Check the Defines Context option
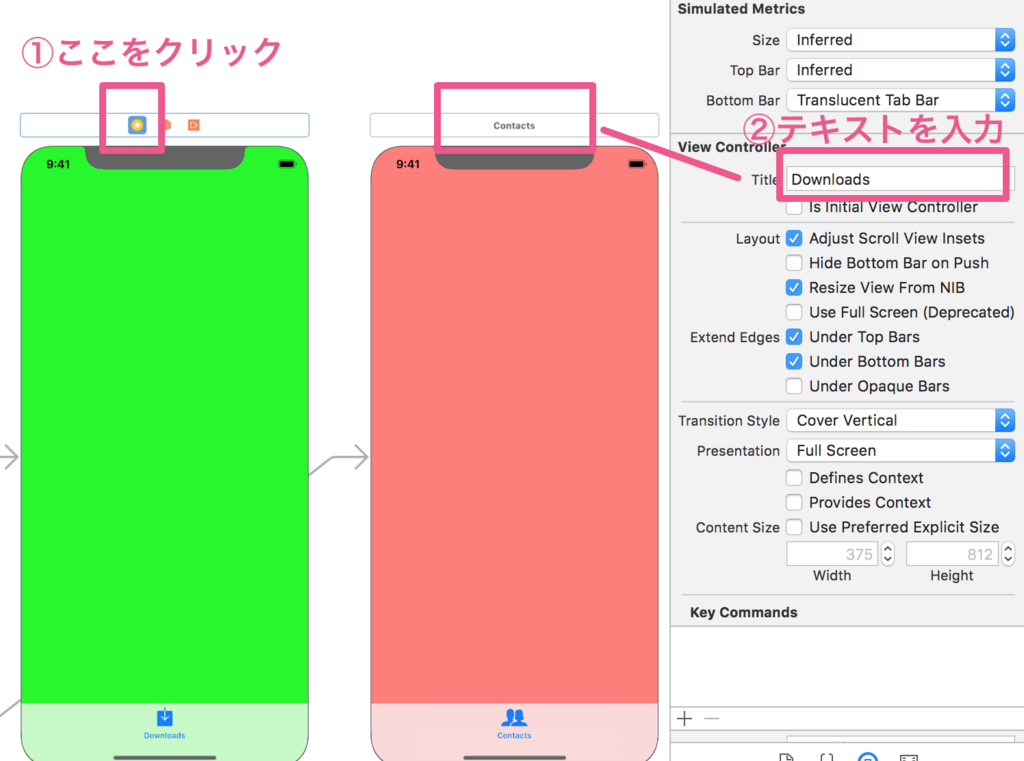This screenshot has height=761, width=1024. 794,478
